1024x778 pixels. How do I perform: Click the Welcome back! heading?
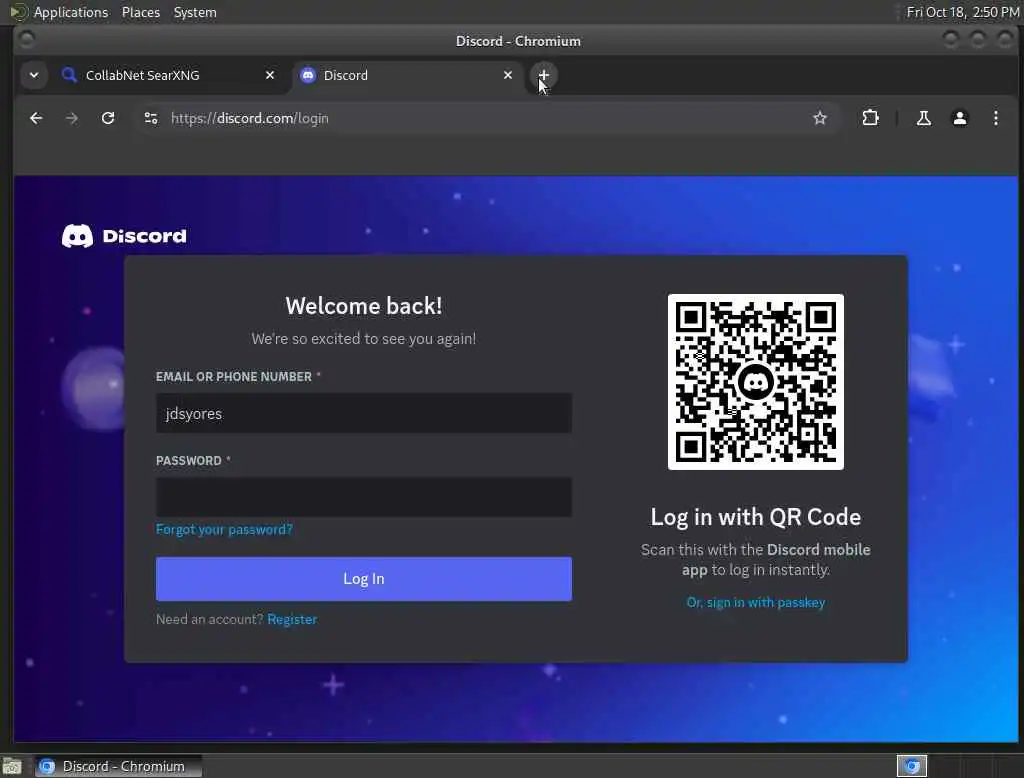click(x=364, y=306)
